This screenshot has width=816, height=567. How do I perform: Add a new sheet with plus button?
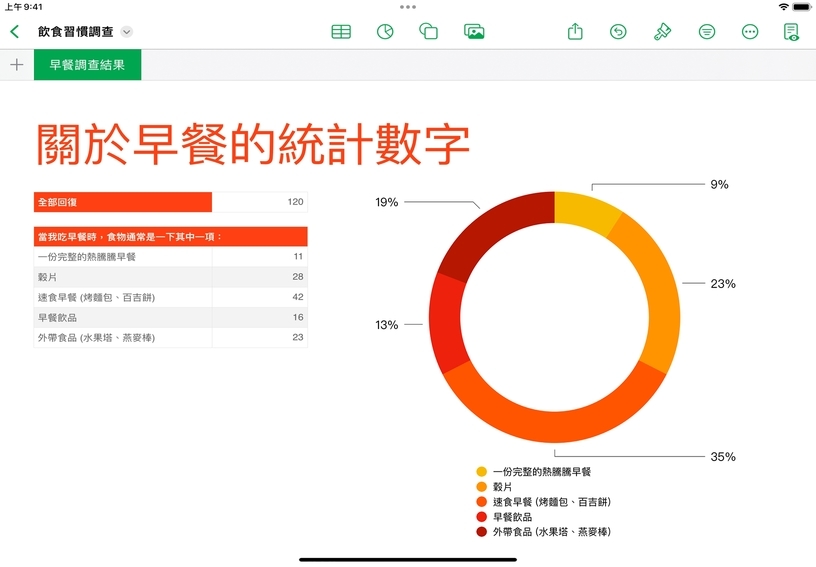(x=16, y=65)
